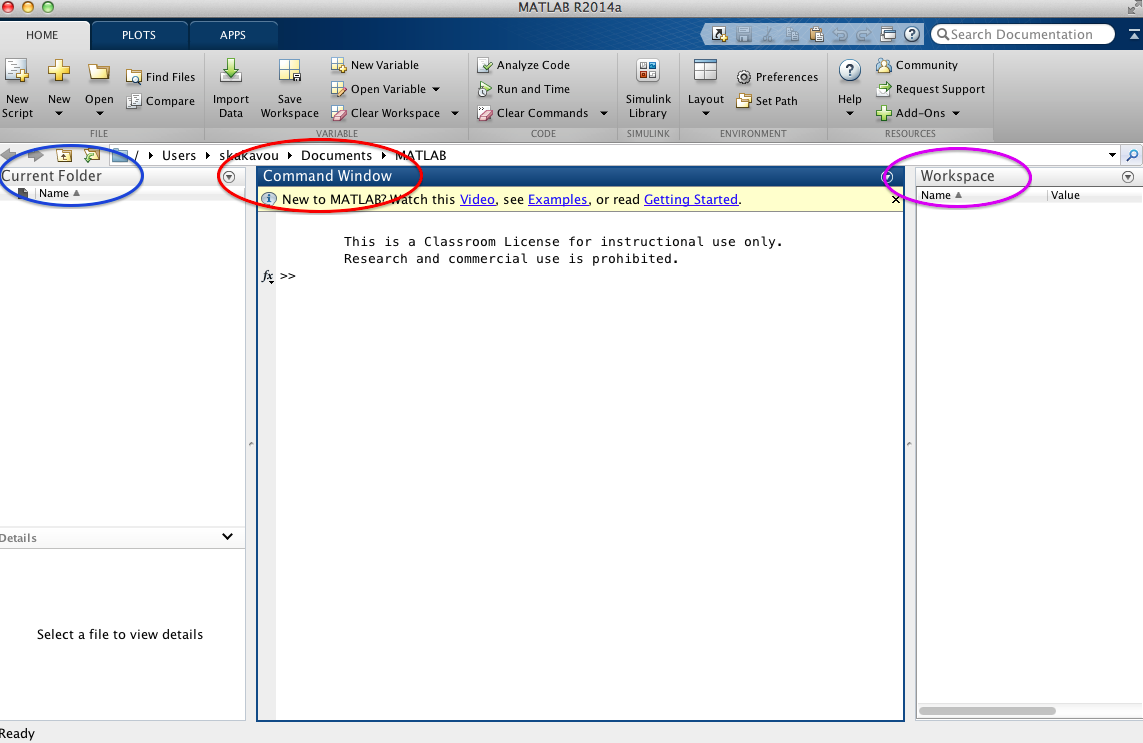
Task: Click Clear Commands in the Code section
Action: (533, 113)
